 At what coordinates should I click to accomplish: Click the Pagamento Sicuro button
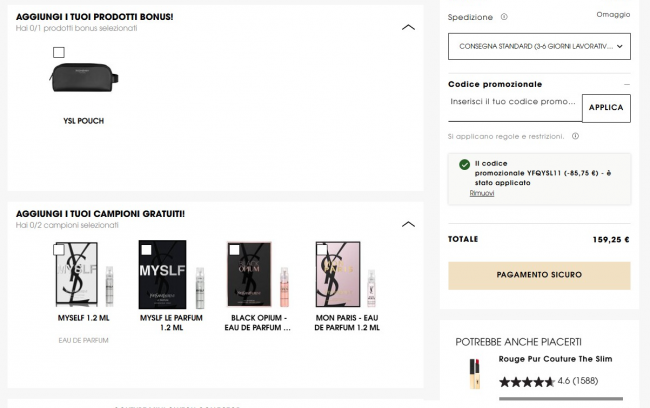pyautogui.click(x=539, y=275)
